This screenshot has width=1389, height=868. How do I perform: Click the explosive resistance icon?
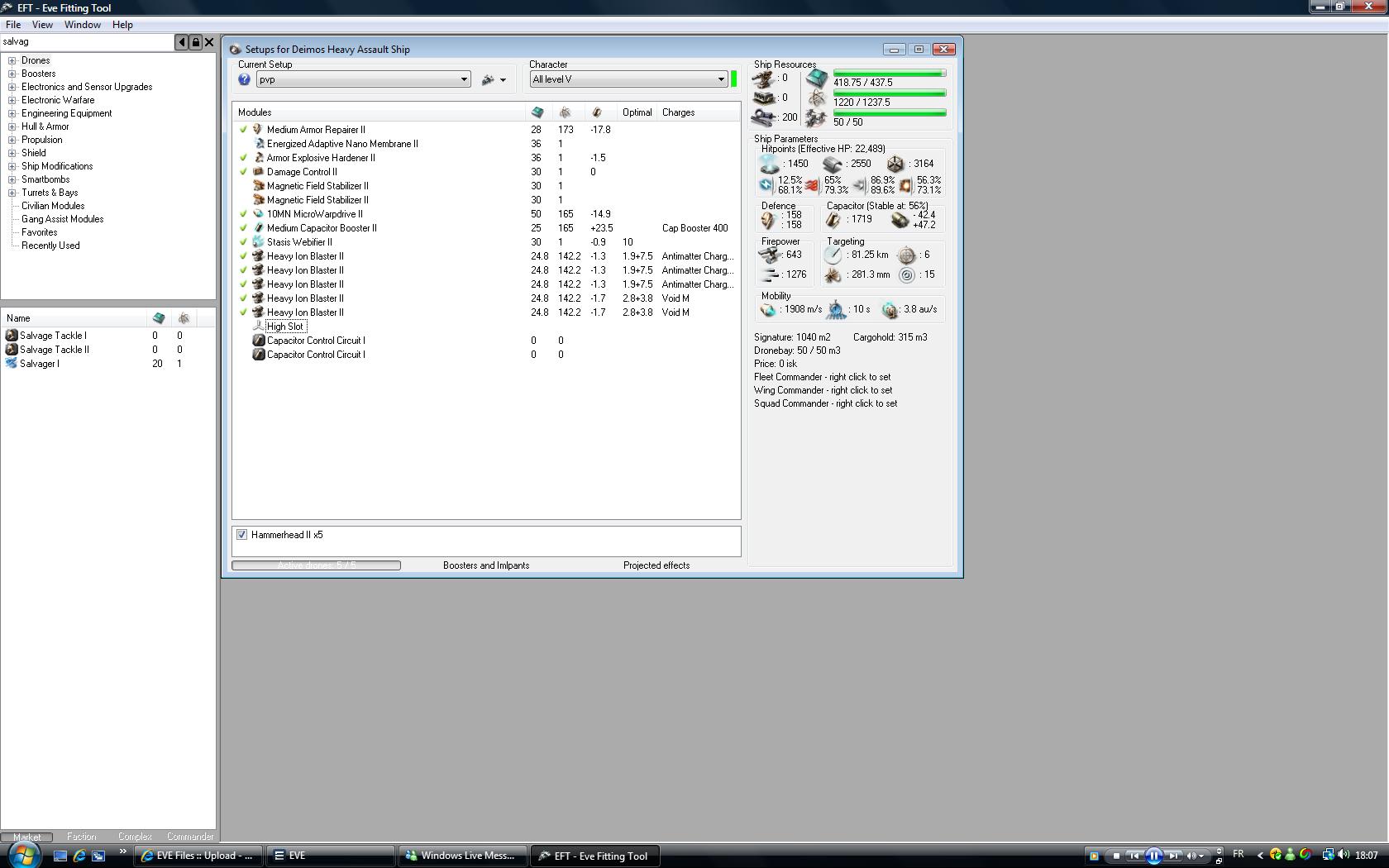click(x=905, y=185)
